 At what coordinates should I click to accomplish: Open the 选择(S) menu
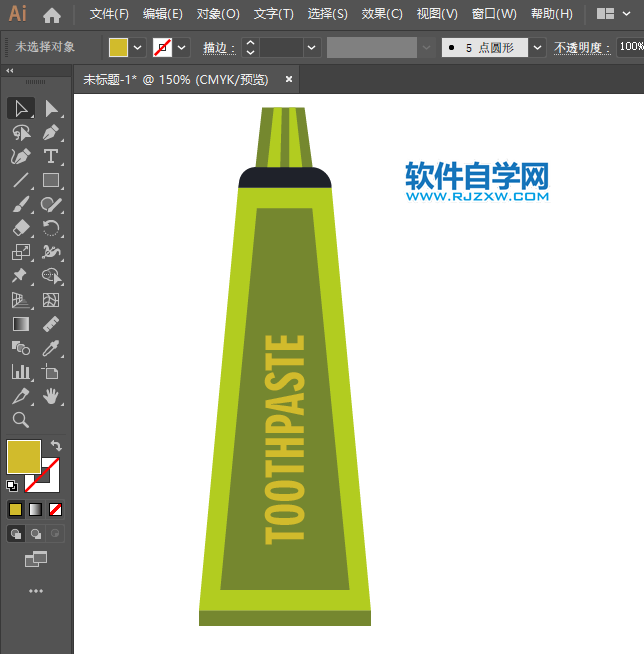pos(327,14)
